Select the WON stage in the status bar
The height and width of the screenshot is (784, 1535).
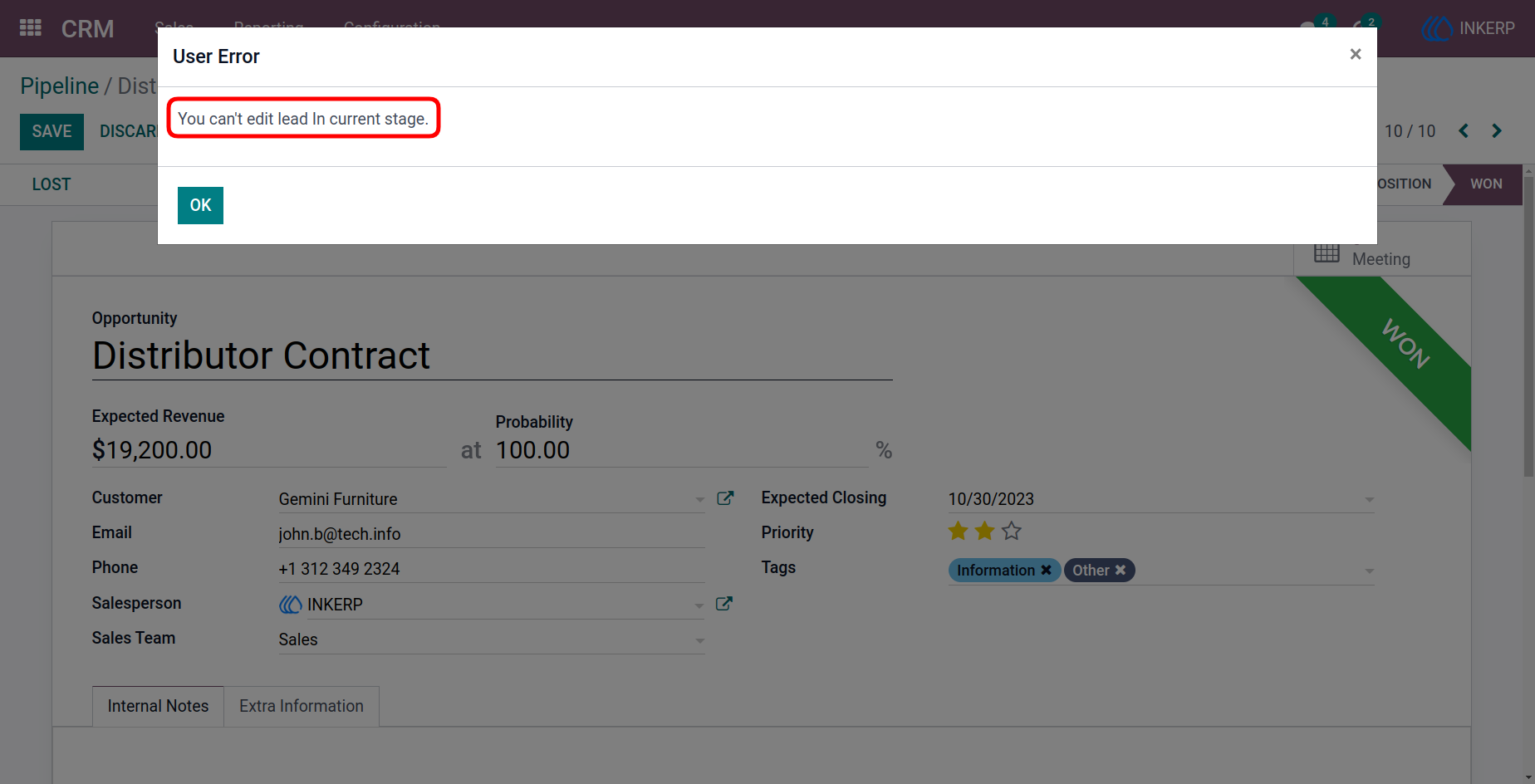coord(1485,184)
